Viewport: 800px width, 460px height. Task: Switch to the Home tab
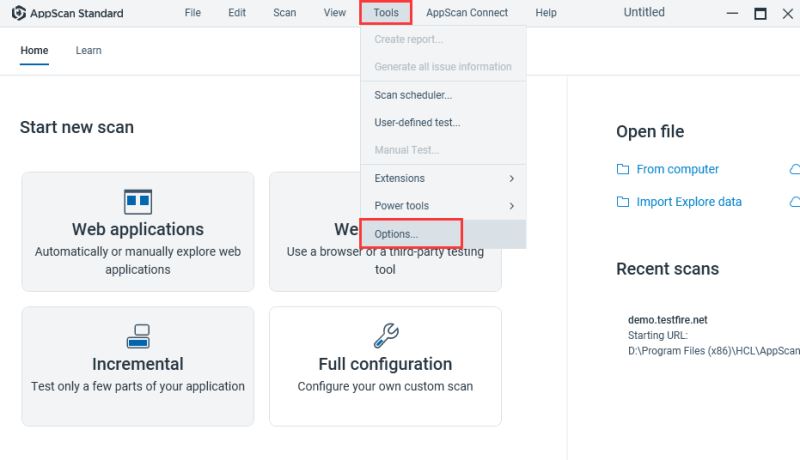34,50
